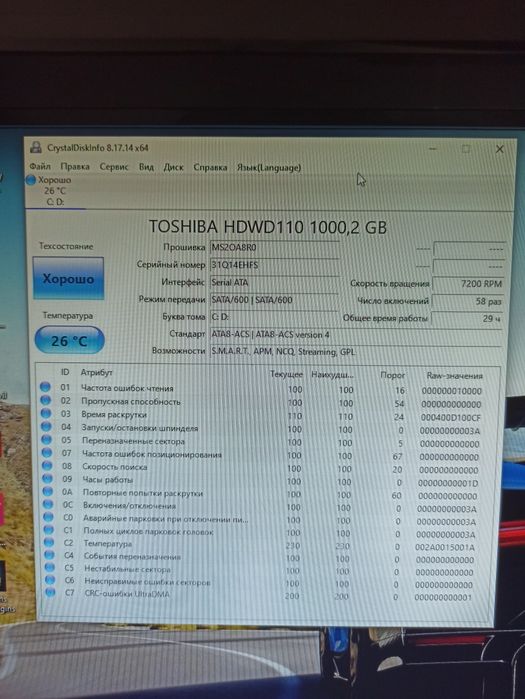Screen dimensions: 525x699
Task: Click raw value 000400D100CF
Action: tap(451, 418)
